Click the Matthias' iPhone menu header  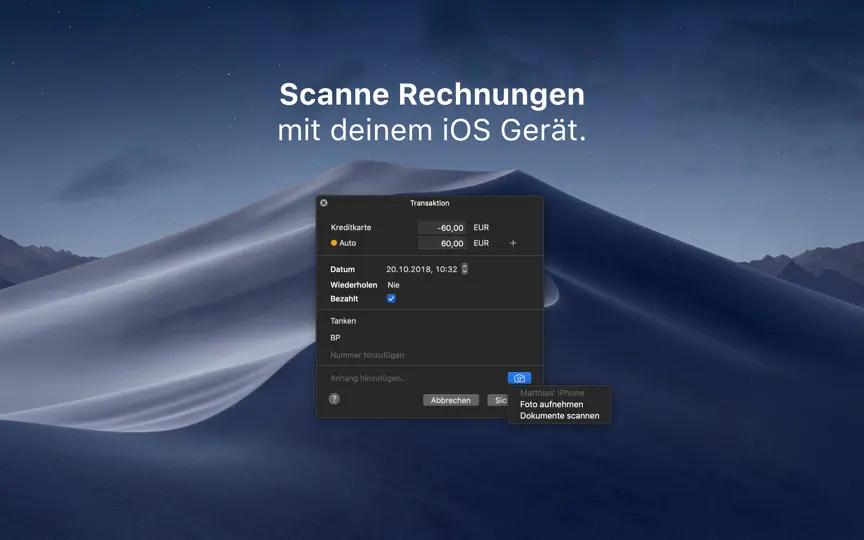click(552, 393)
